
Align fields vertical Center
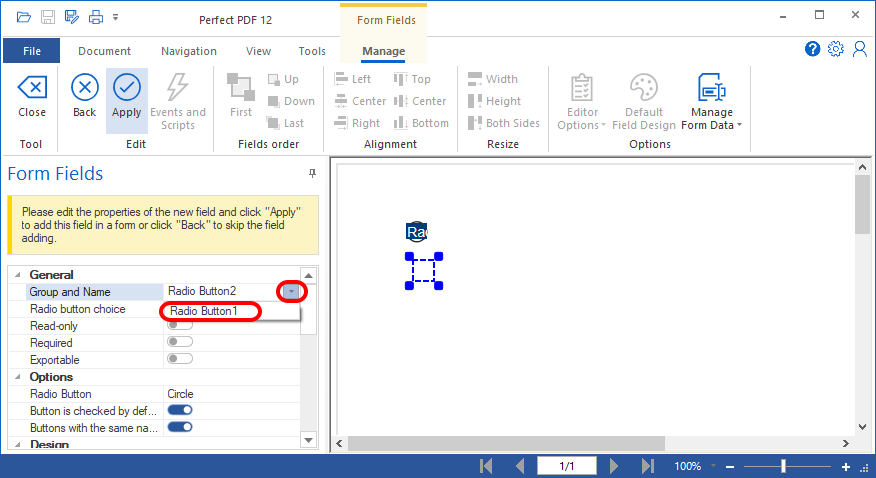tap(420, 101)
